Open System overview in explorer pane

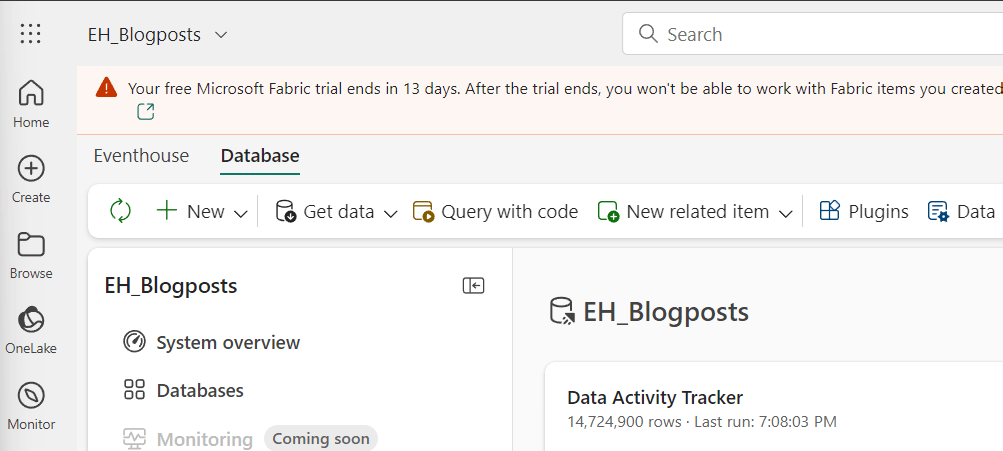click(x=227, y=342)
